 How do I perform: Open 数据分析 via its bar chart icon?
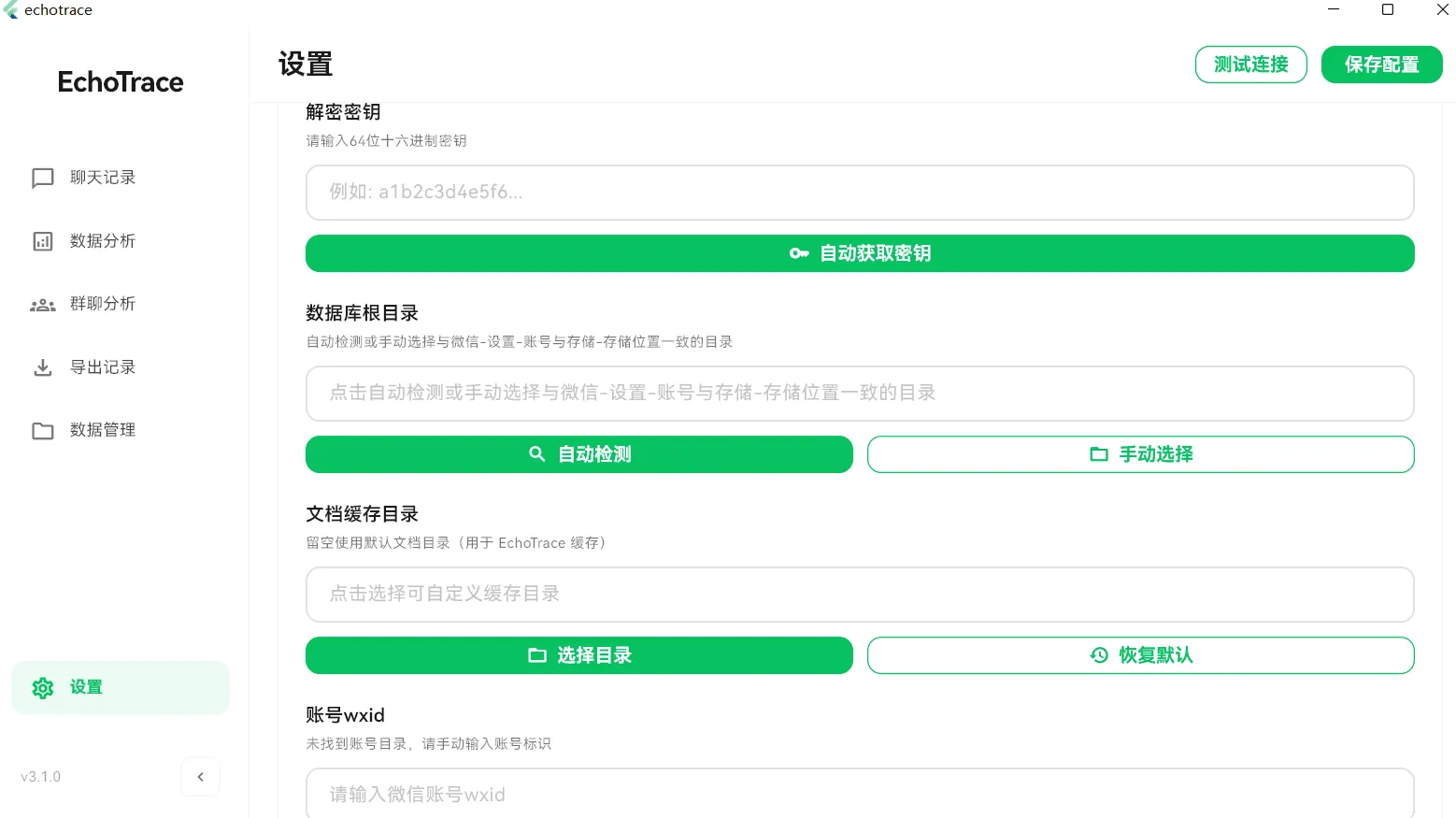[43, 240]
